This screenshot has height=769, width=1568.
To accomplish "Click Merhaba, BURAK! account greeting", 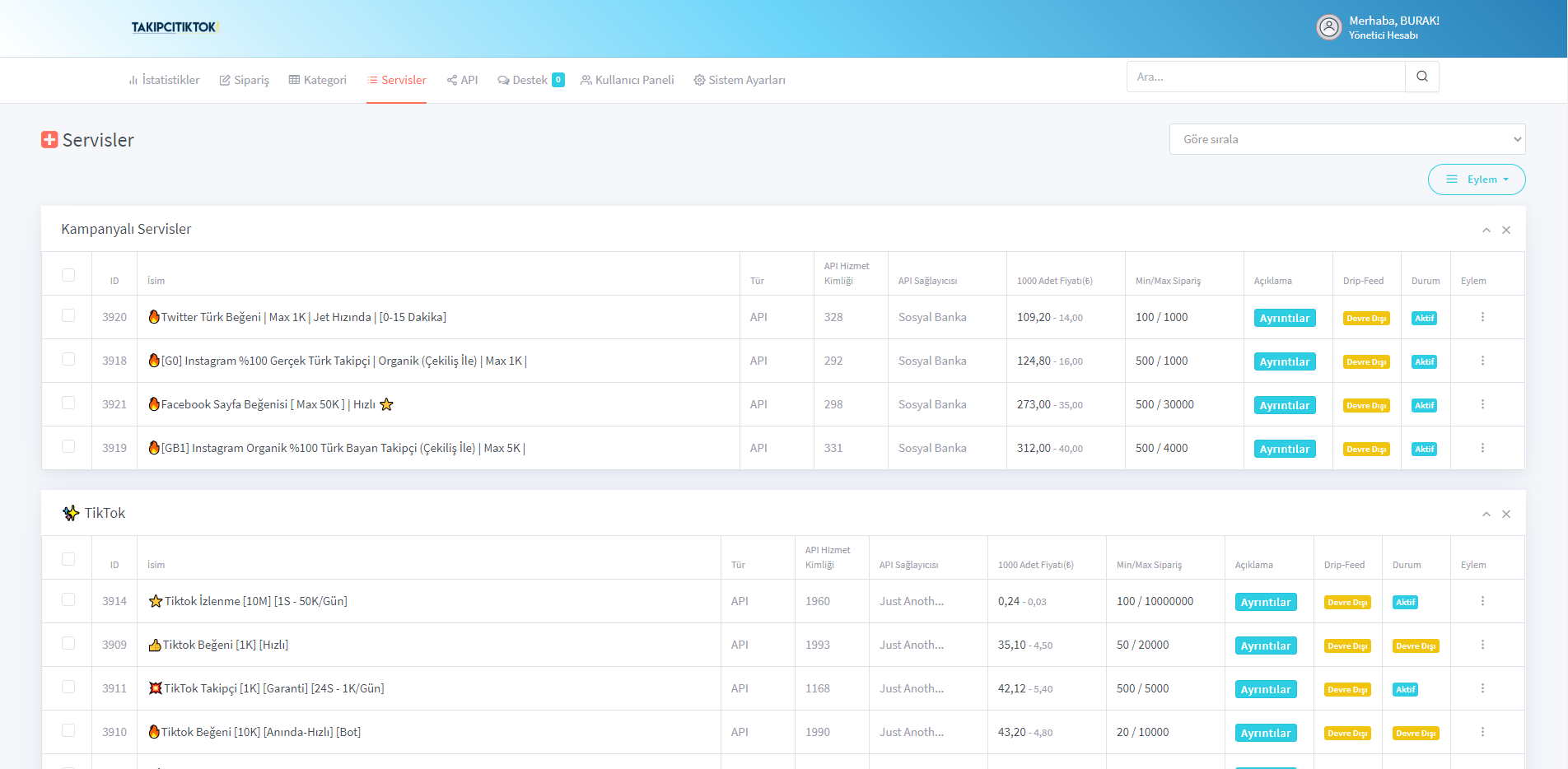I will [x=1394, y=21].
